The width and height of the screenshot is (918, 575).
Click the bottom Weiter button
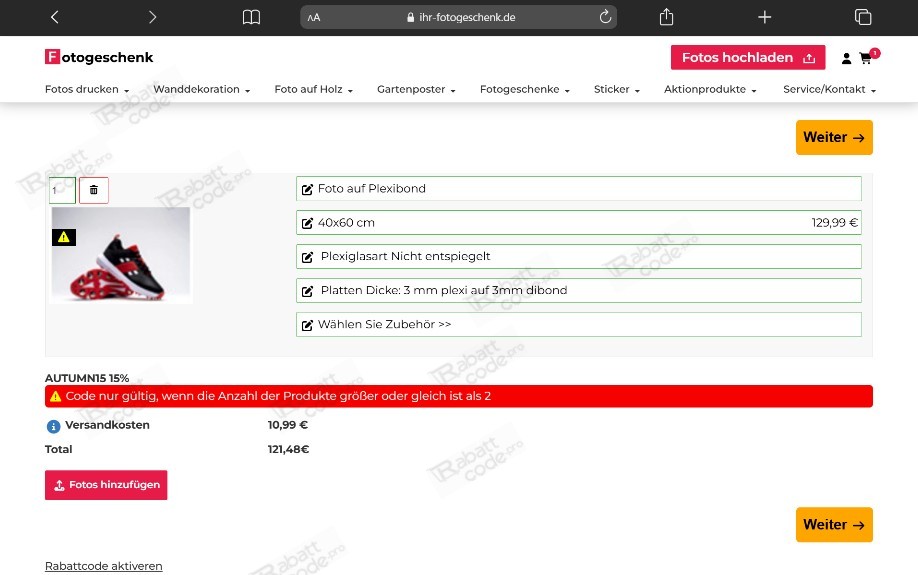[834, 525]
